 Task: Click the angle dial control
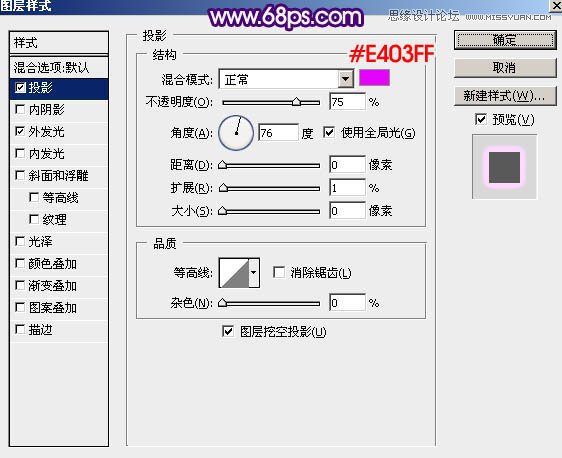pyautogui.click(x=236, y=133)
